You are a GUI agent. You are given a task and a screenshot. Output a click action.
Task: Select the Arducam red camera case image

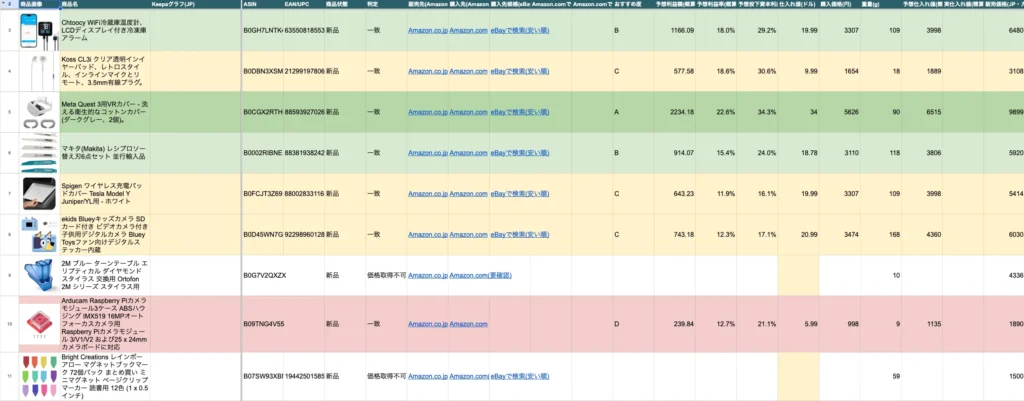tap(39, 324)
